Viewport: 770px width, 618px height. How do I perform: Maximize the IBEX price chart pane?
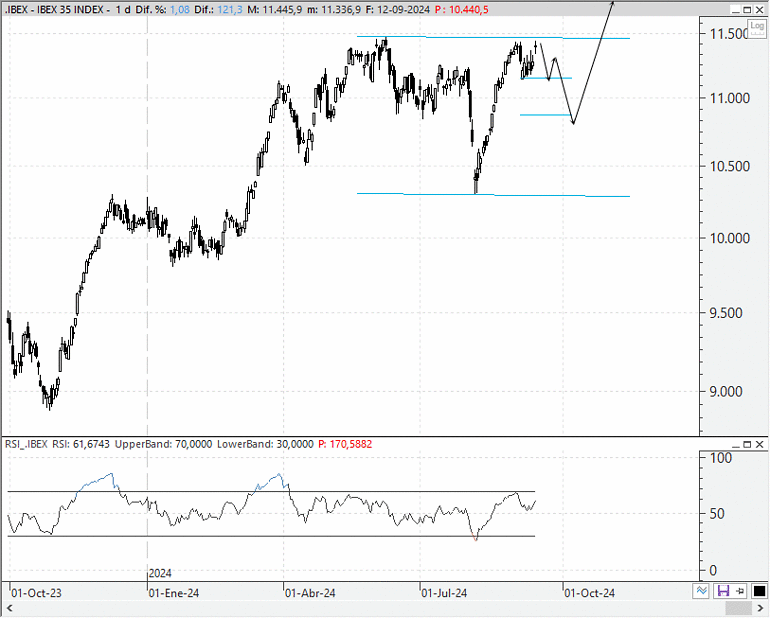pos(747,10)
